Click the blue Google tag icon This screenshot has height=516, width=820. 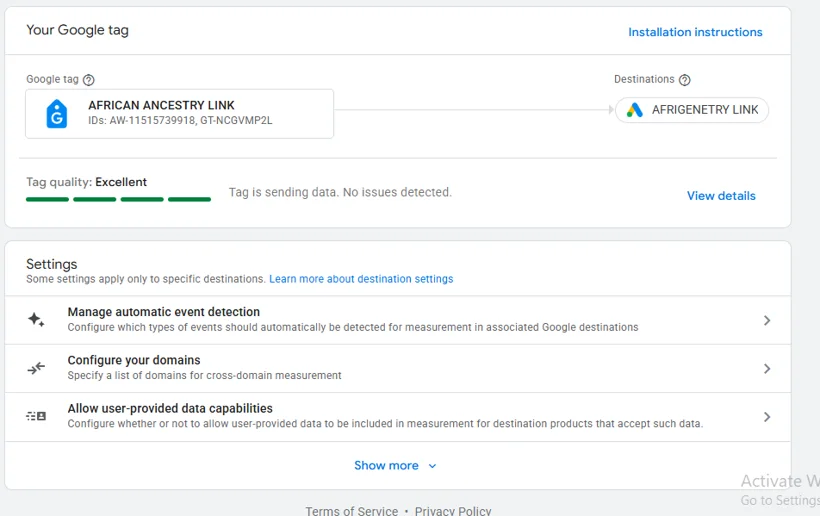pos(57,113)
